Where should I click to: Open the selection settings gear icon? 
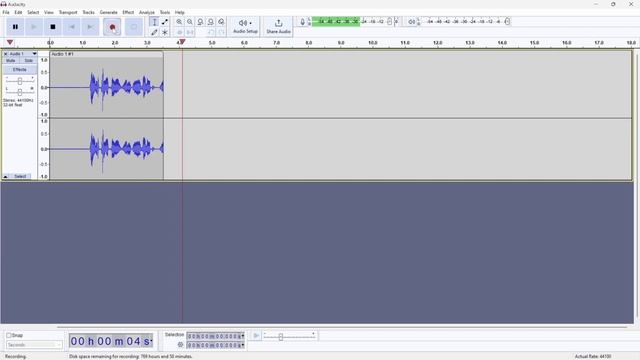tap(180, 345)
